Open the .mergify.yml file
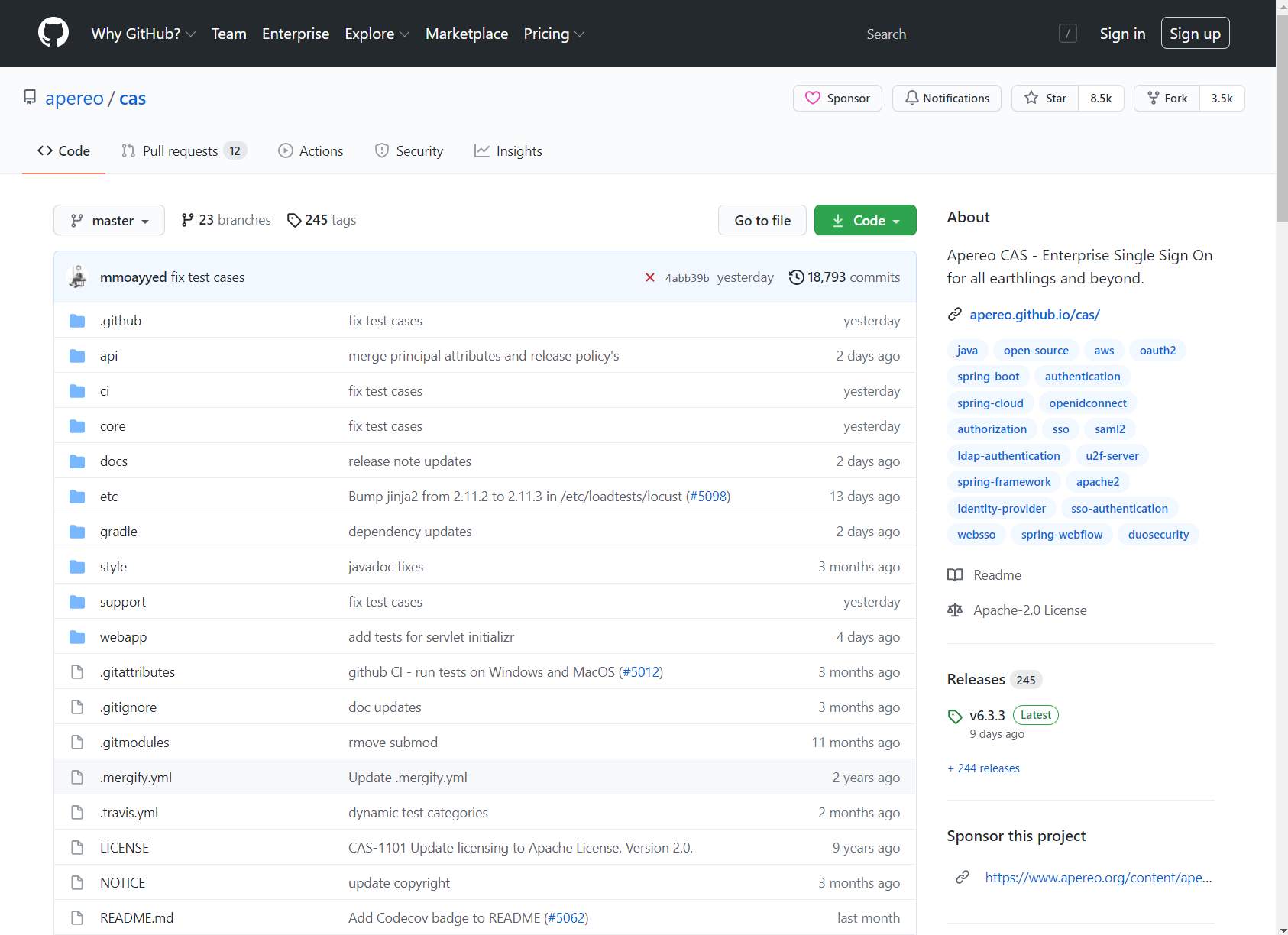Image resolution: width=1288 pixels, height=935 pixels. pos(136,778)
